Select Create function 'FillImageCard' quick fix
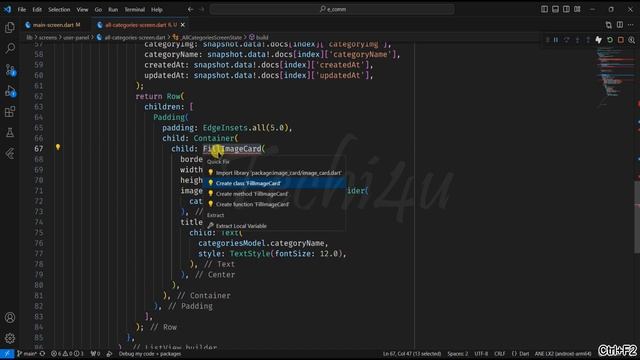 tap(274, 204)
